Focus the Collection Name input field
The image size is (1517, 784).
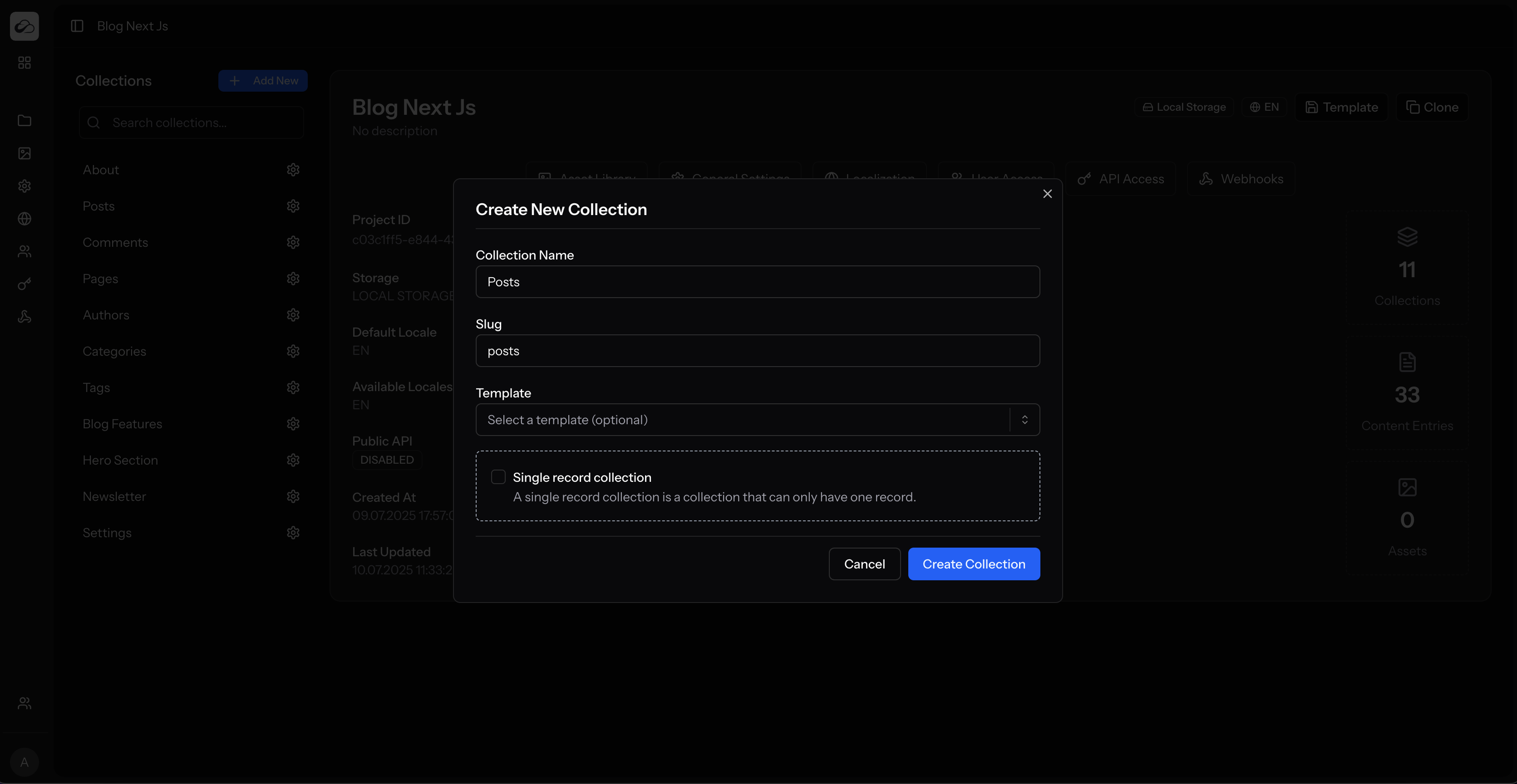coord(757,281)
